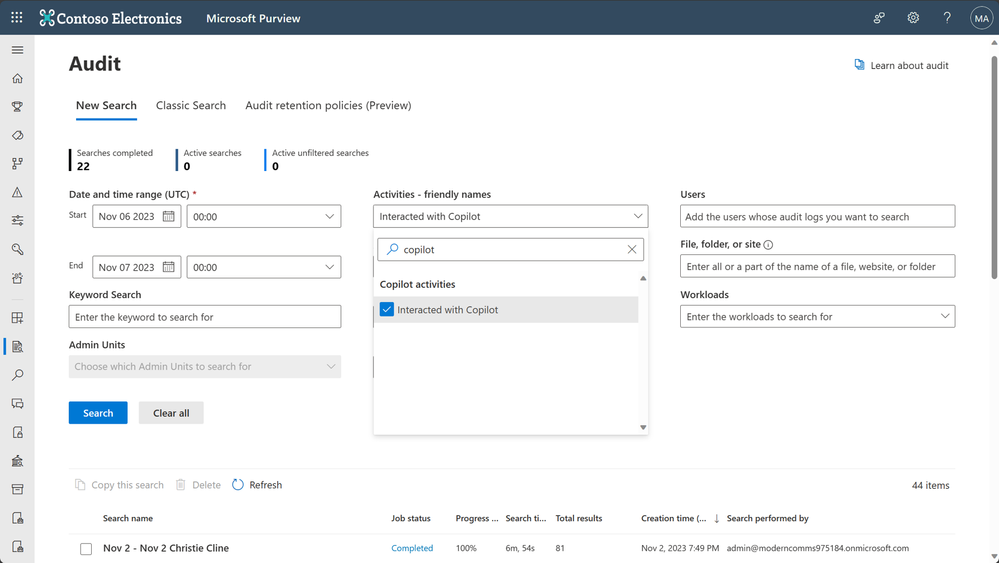The width and height of the screenshot is (999, 563).
Task: Open the Workloads dropdown
Action: coord(945,317)
